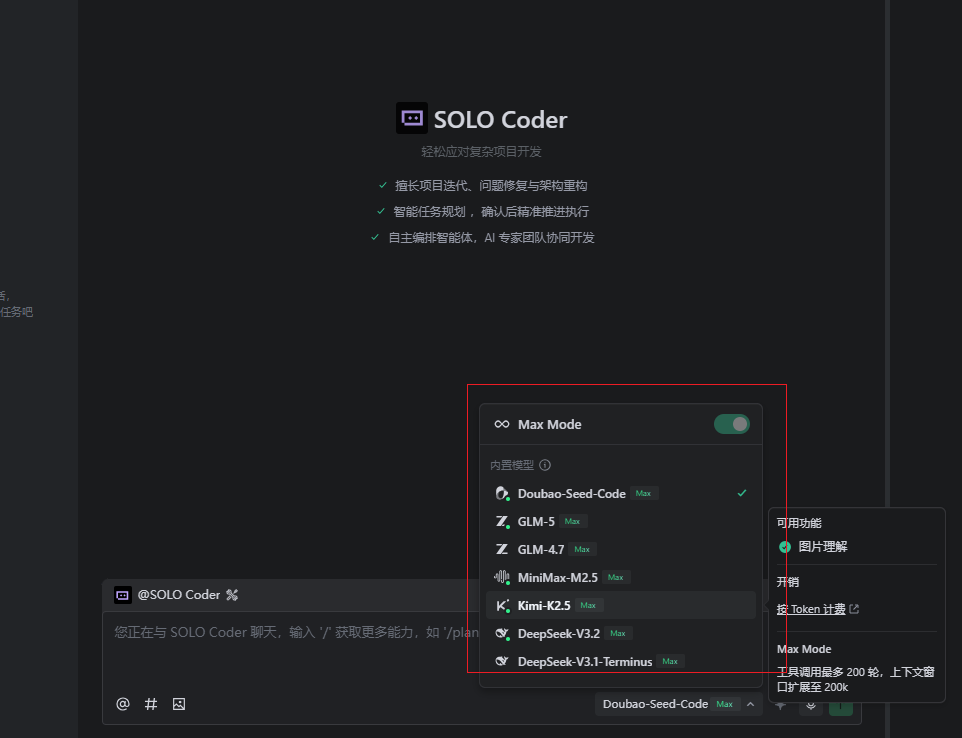Screen dimensions: 962x738
Task: Click the 智能任务规划 feature line
Action: pyautogui.click(x=491, y=212)
